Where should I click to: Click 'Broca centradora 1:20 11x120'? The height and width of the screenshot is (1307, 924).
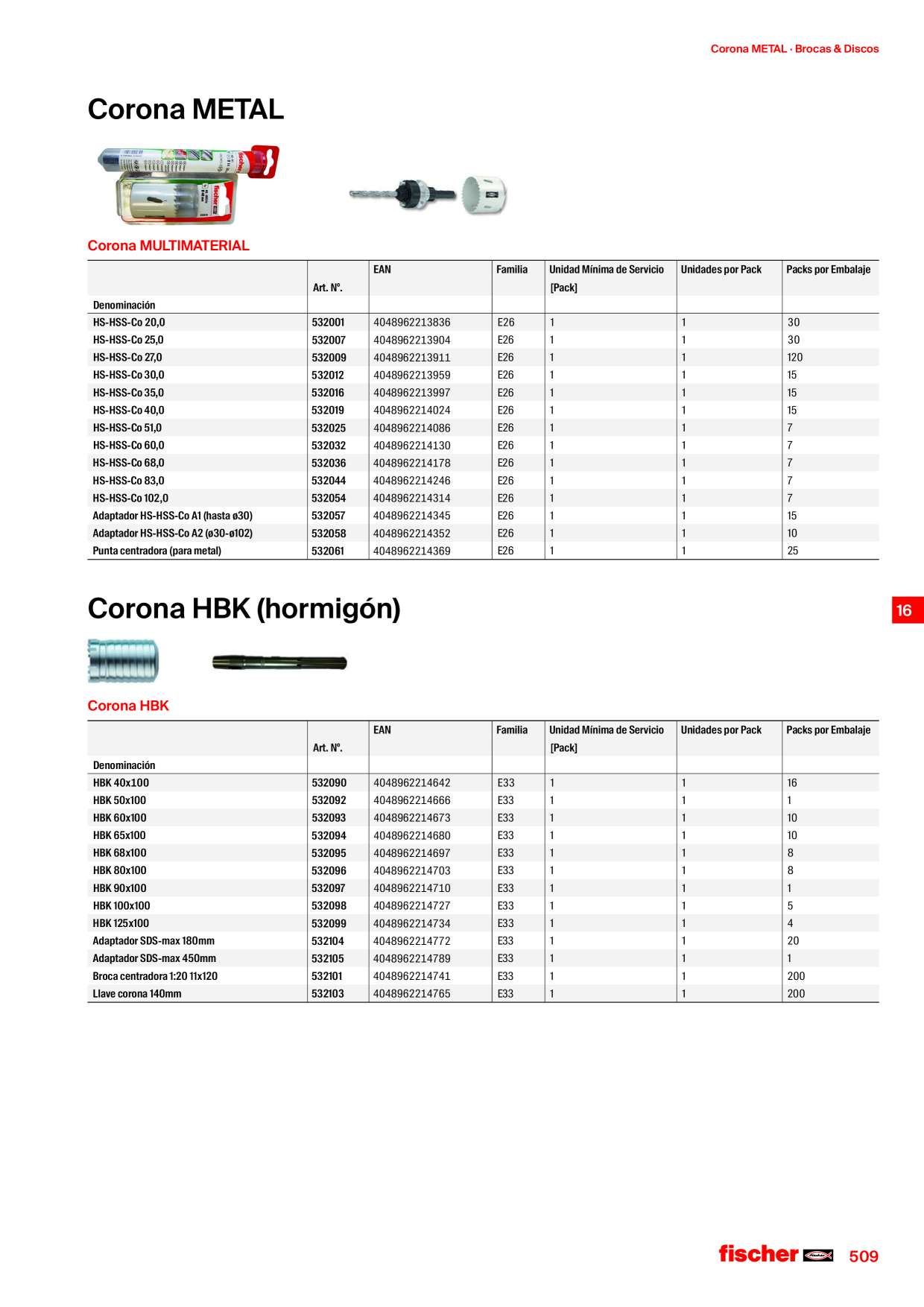(x=155, y=976)
